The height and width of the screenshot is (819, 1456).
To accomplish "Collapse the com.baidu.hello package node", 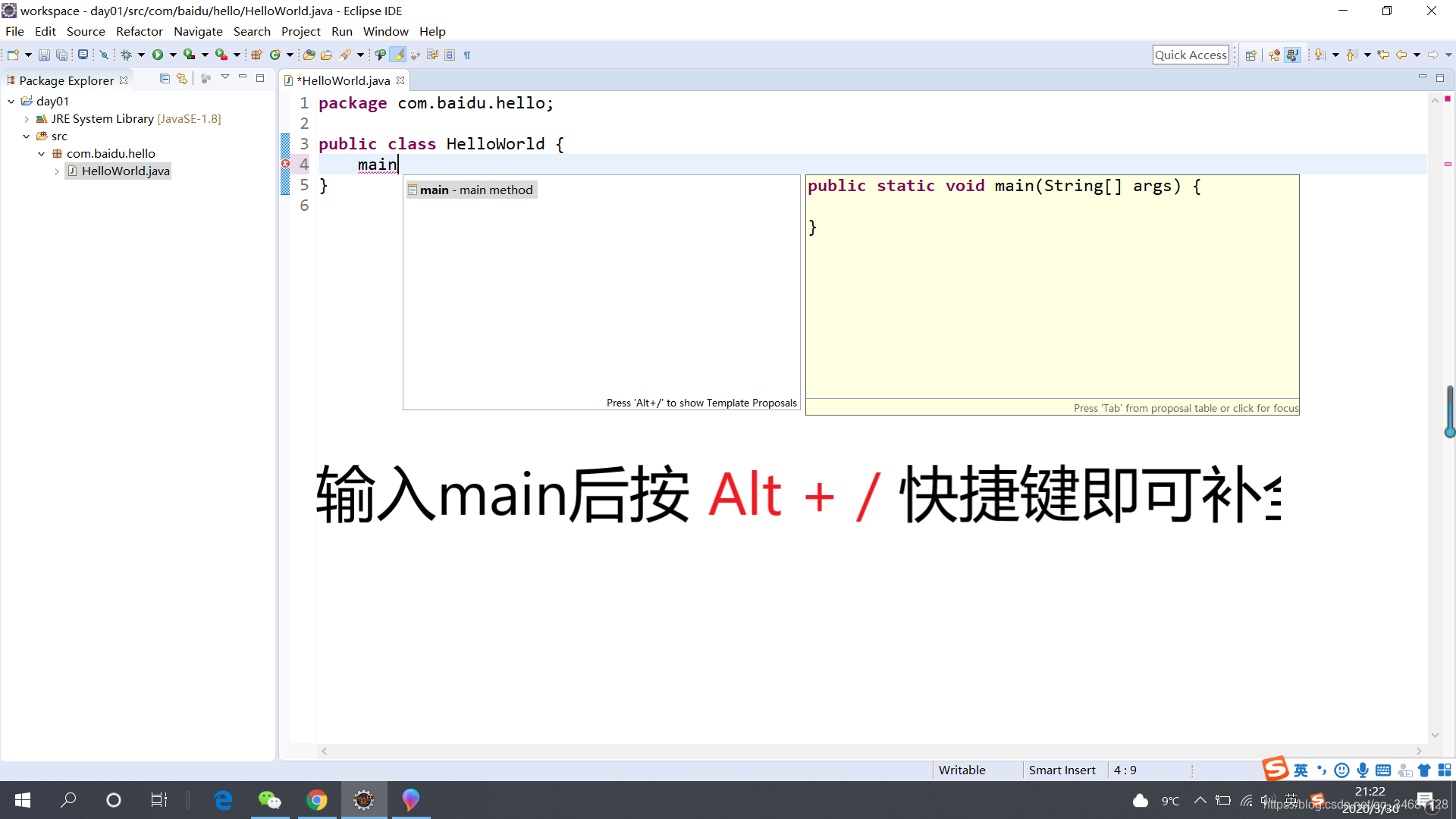I will coord(42,153).
